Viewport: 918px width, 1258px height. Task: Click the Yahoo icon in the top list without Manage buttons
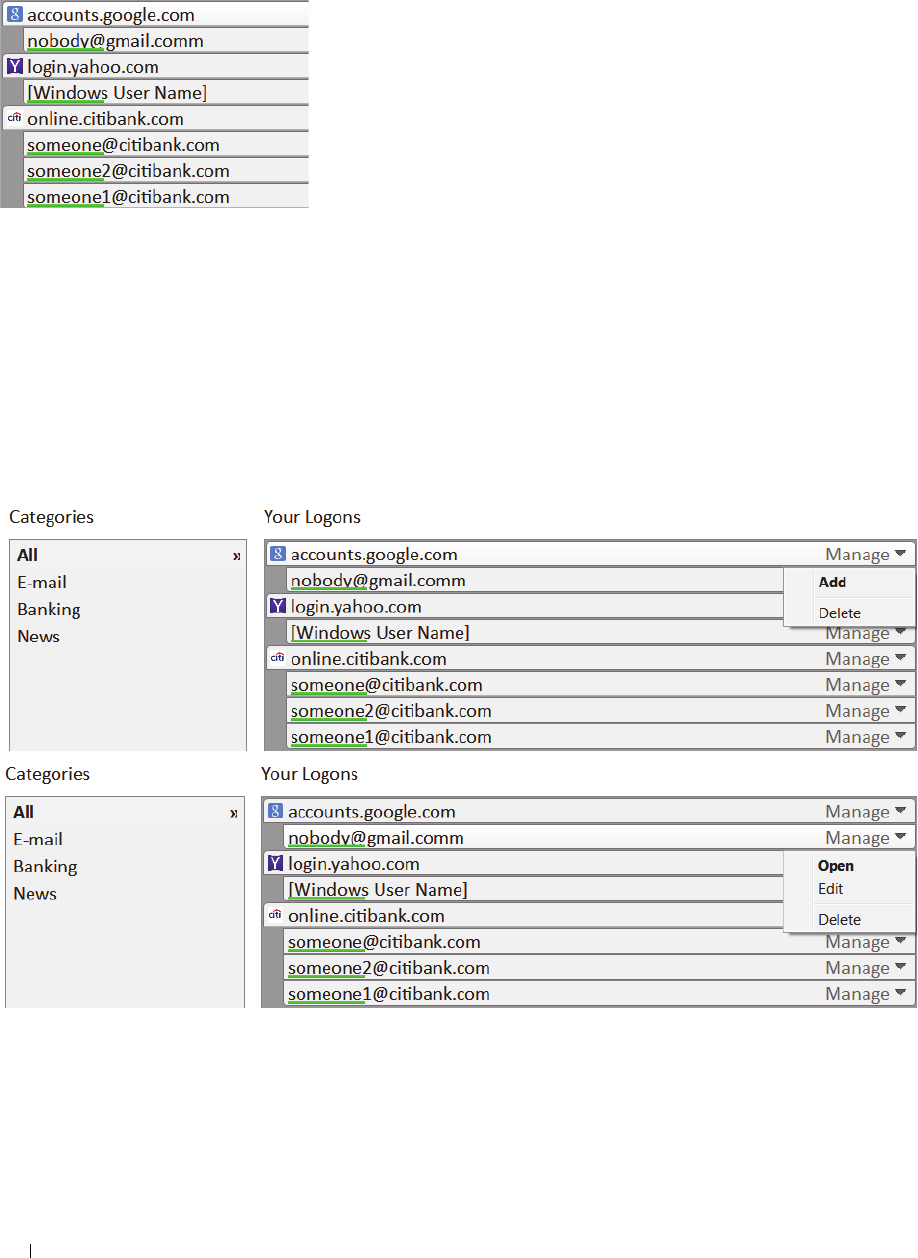click(x=14, y=67)
